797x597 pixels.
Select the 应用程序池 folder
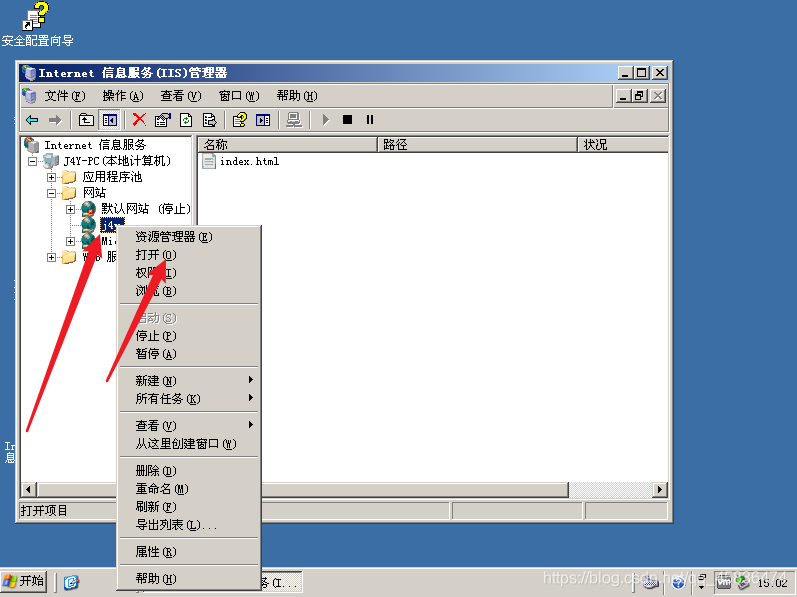pyautogui.click(x=112, y=177)
